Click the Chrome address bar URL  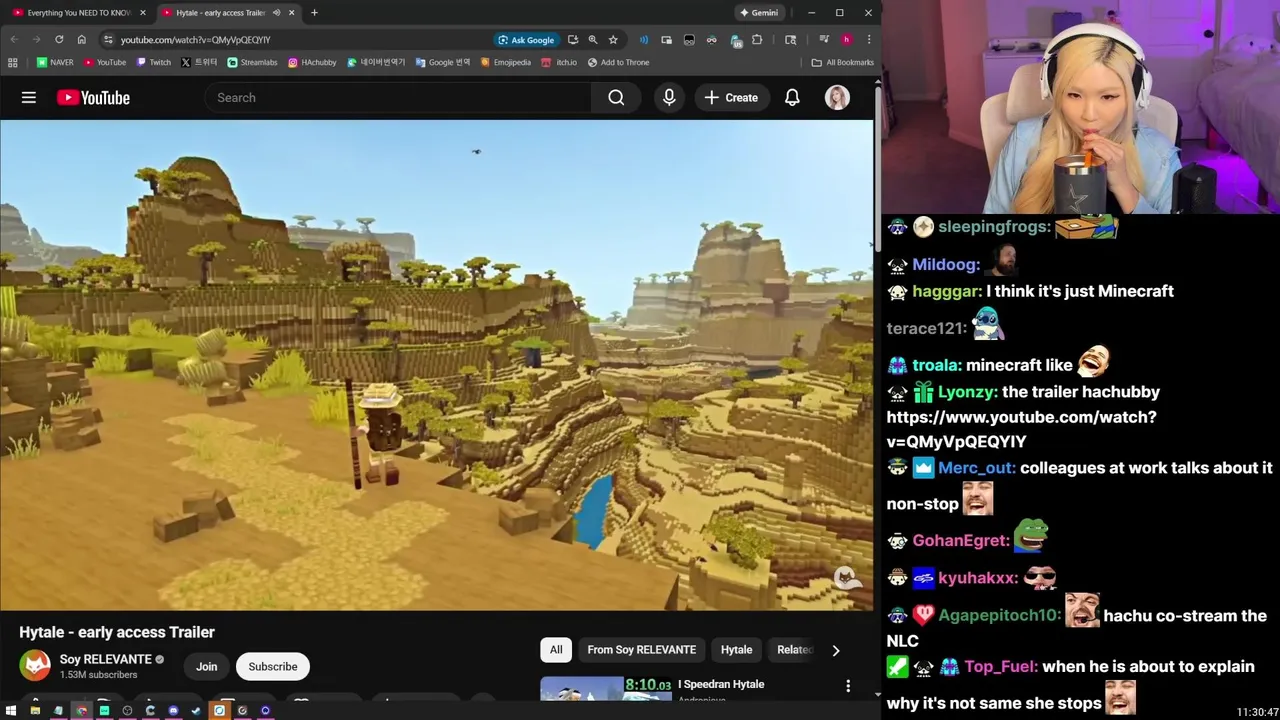pos(195,40)
